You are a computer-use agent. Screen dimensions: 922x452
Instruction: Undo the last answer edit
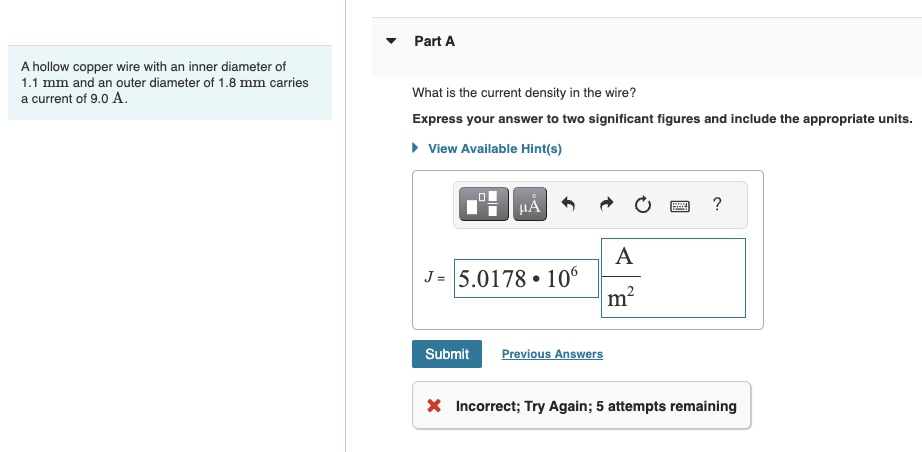[x=568, y=205]
